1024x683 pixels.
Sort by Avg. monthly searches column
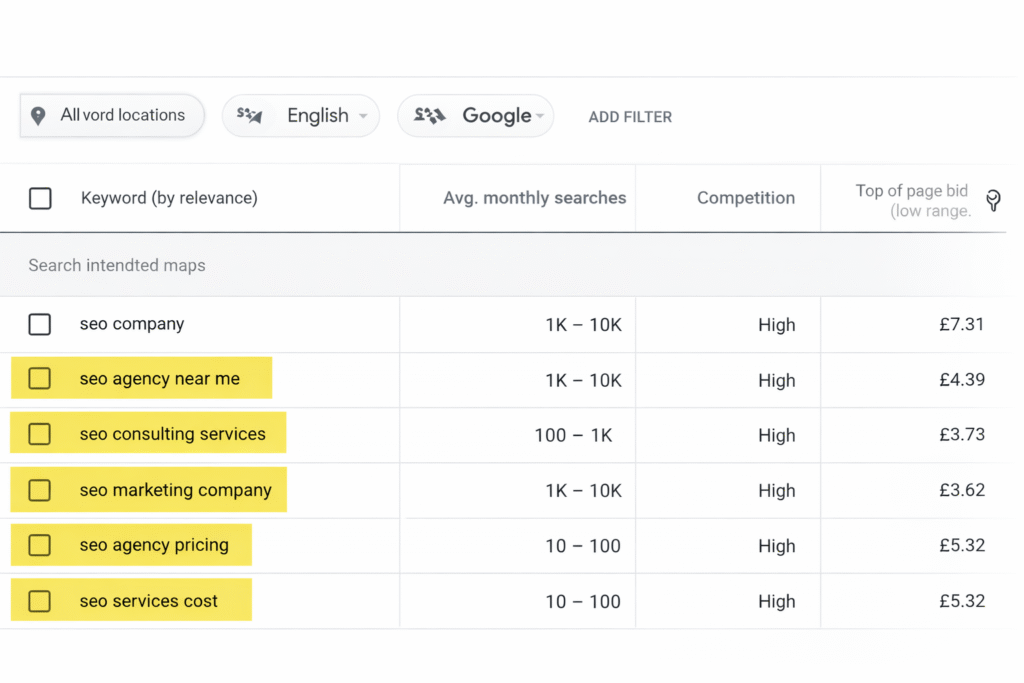534,198
